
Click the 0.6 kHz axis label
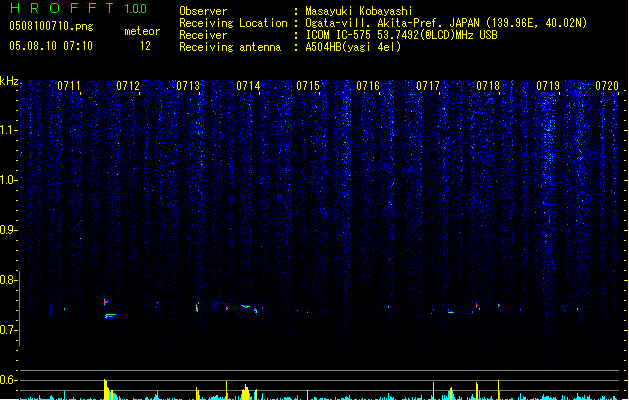click(x=9, y=380)
